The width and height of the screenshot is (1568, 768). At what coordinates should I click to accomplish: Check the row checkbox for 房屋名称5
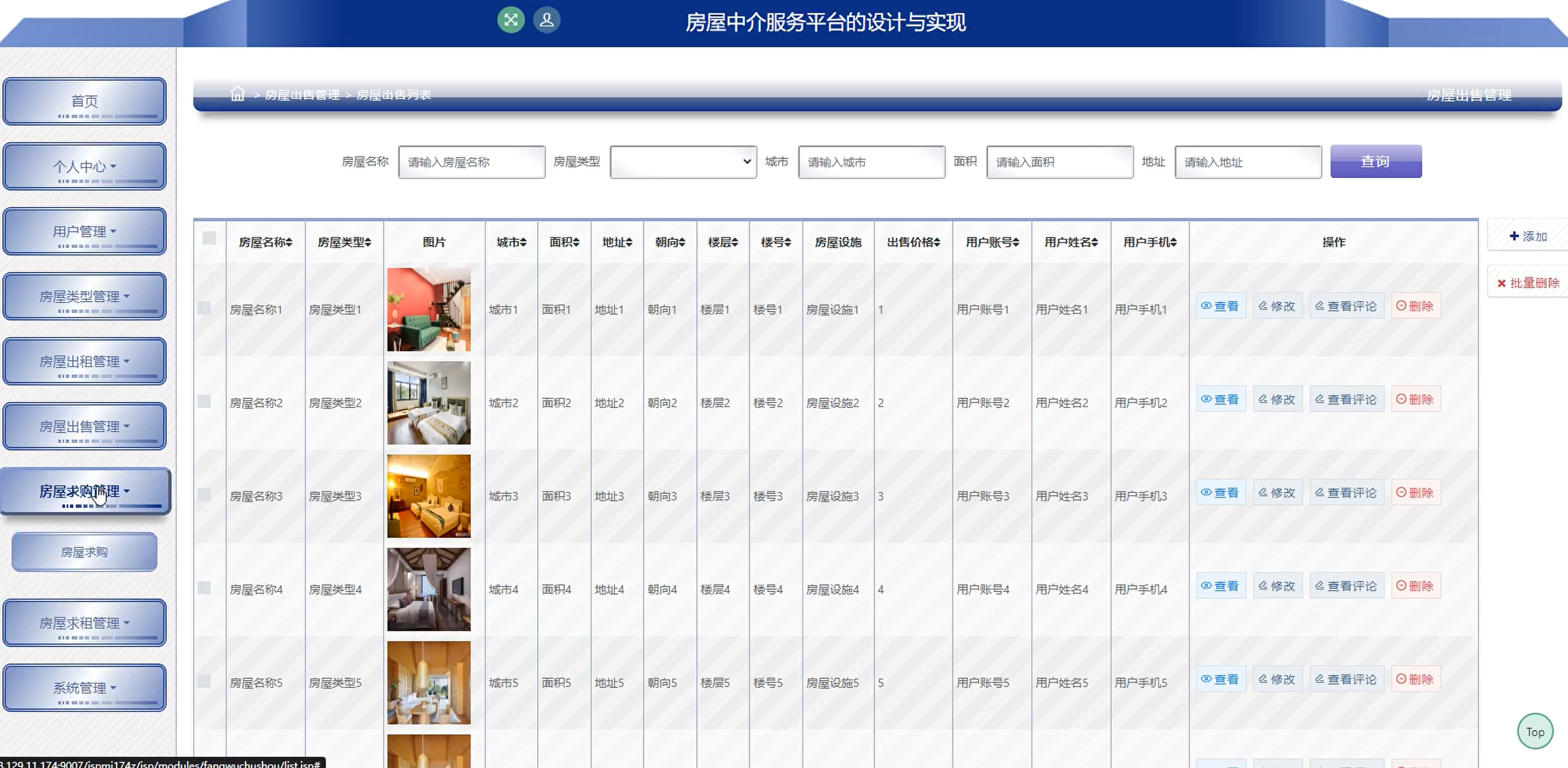click(x=204, y=681)
